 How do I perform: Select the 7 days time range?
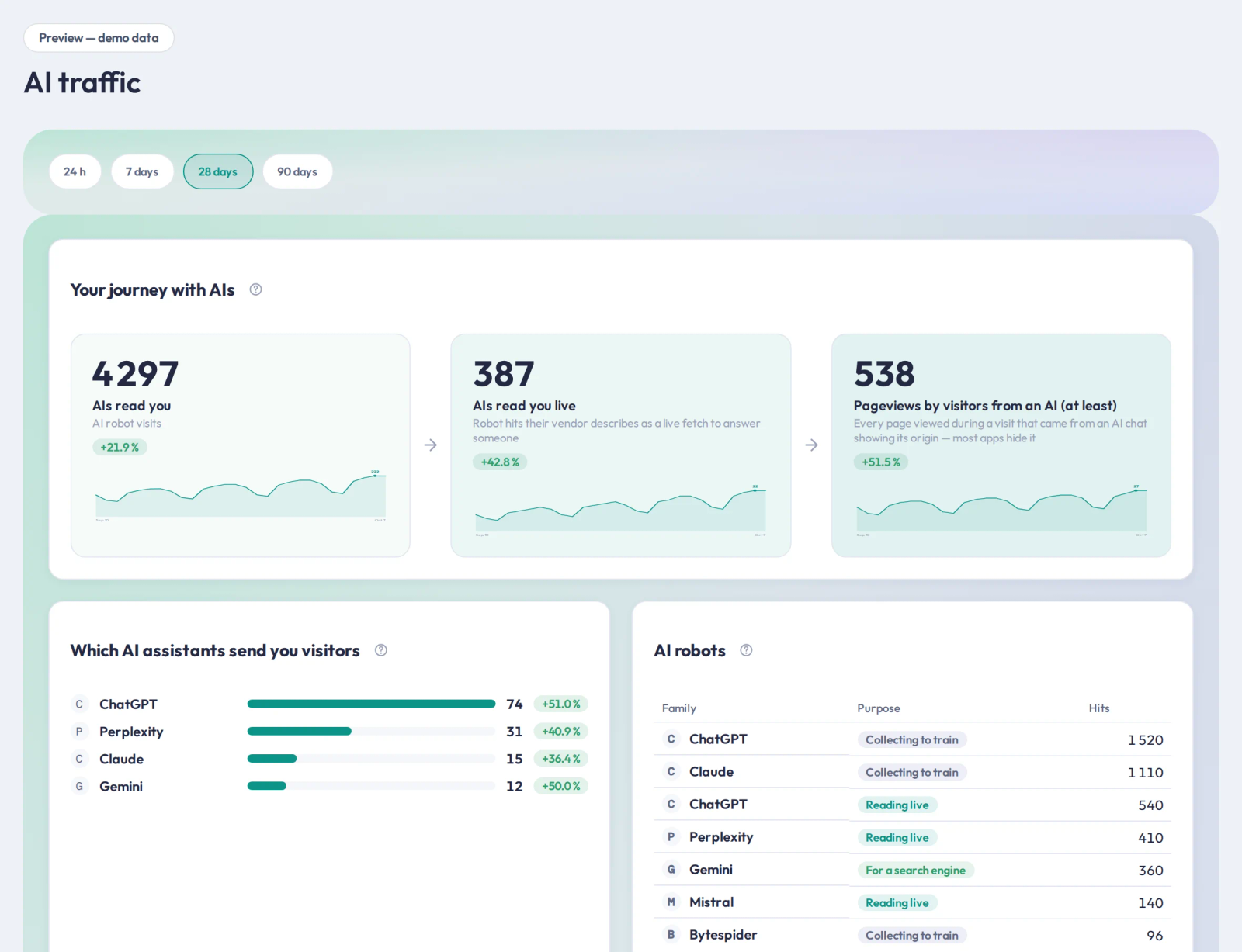click(x=142, y=171)
